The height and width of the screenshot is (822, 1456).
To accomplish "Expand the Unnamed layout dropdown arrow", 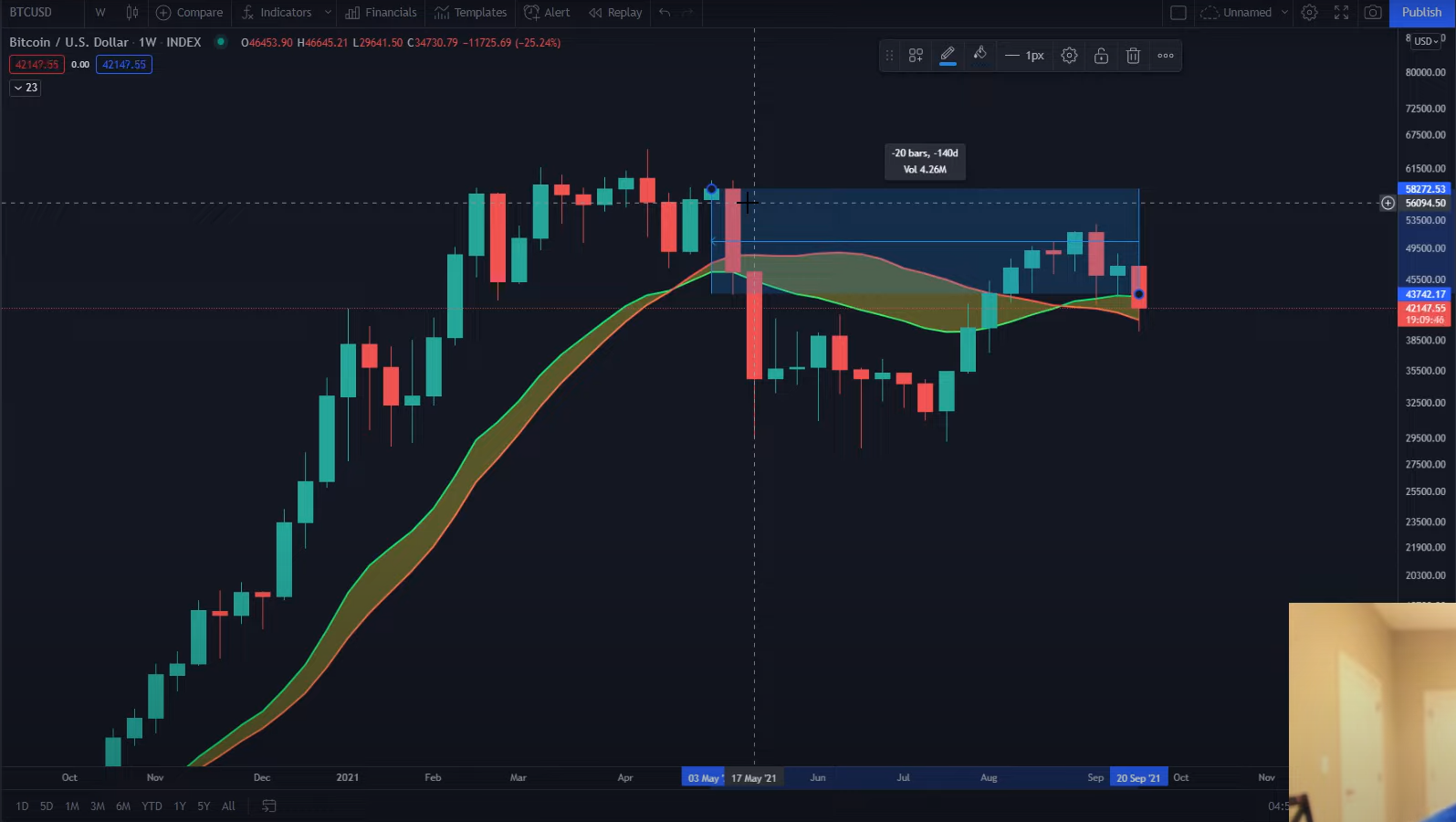I will pos(1284,13).
